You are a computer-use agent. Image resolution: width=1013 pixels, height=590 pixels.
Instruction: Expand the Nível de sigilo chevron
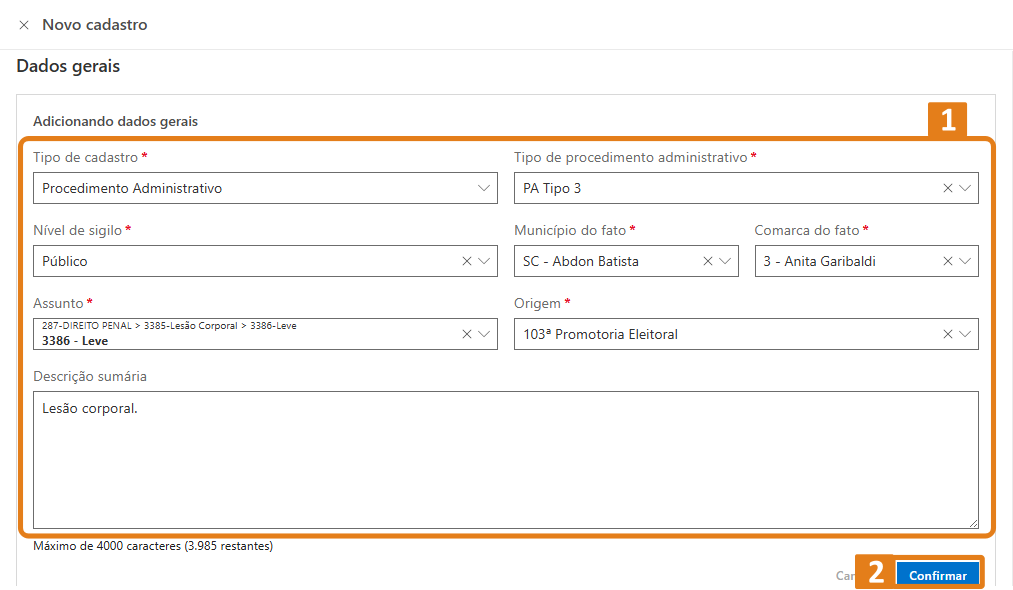484,261
